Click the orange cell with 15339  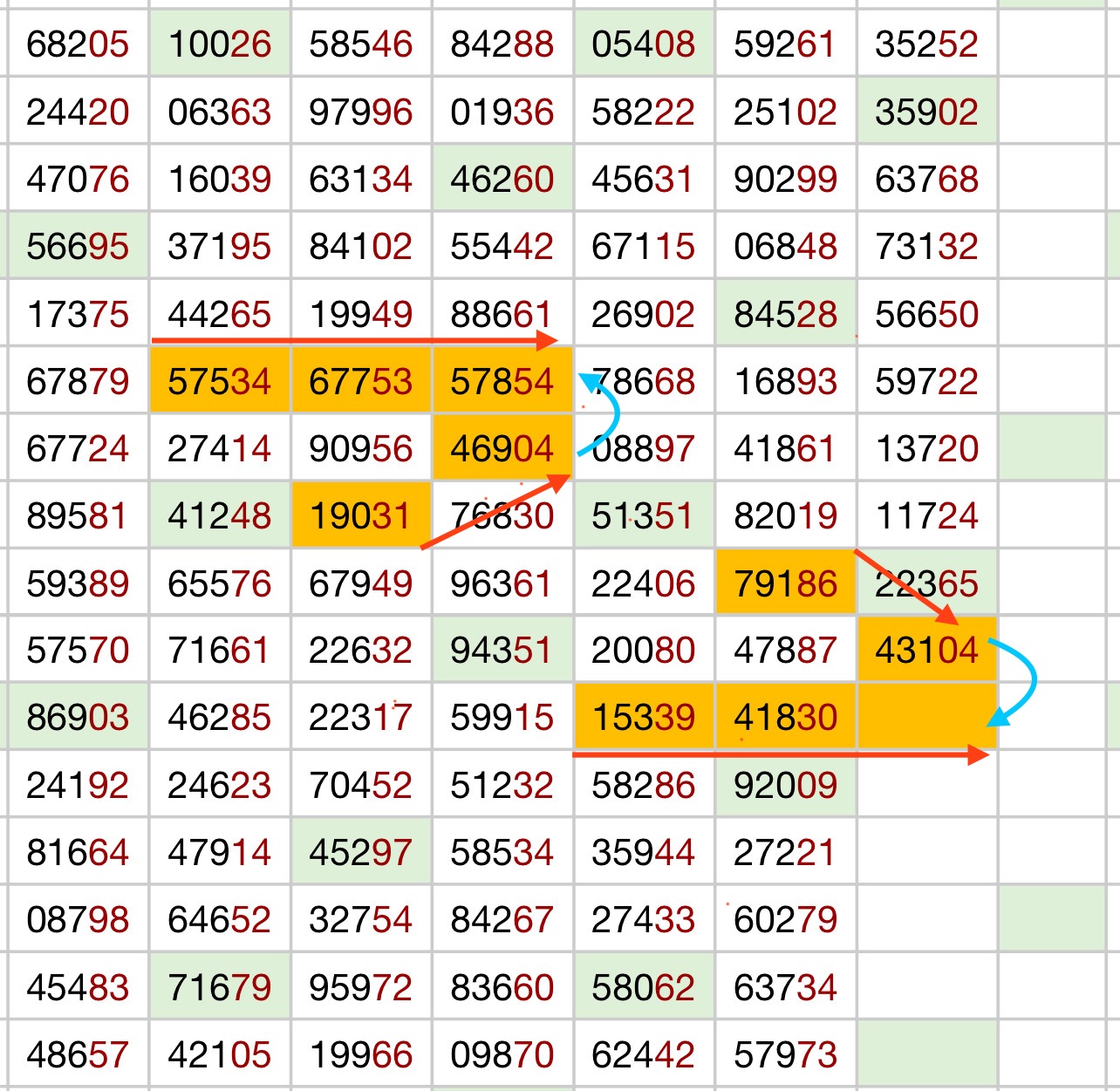tap(644, 717)
